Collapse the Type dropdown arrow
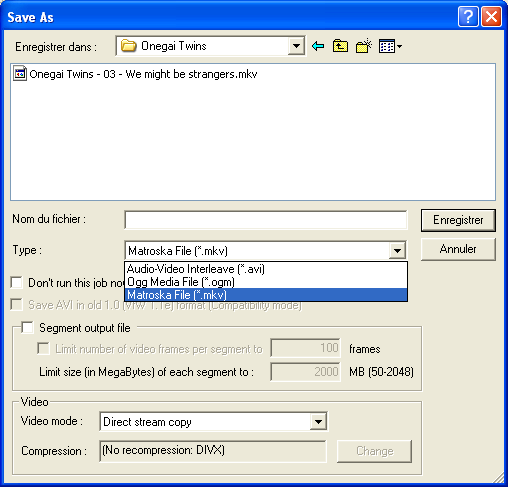The width and height of the screenshot is (508, 487). tap(397, 250)
